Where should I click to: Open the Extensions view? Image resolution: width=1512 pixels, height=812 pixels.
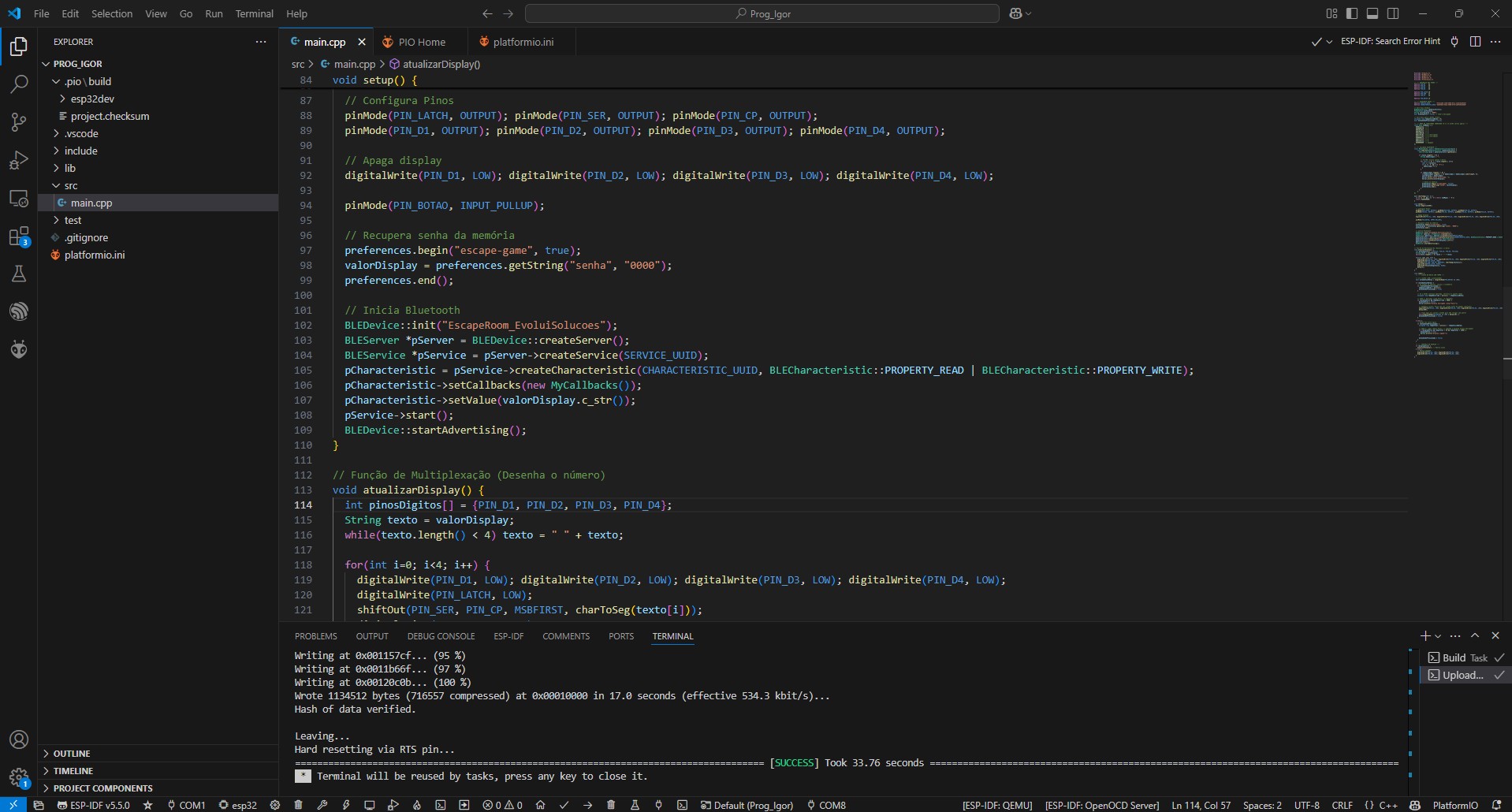[x=19, y=236]
